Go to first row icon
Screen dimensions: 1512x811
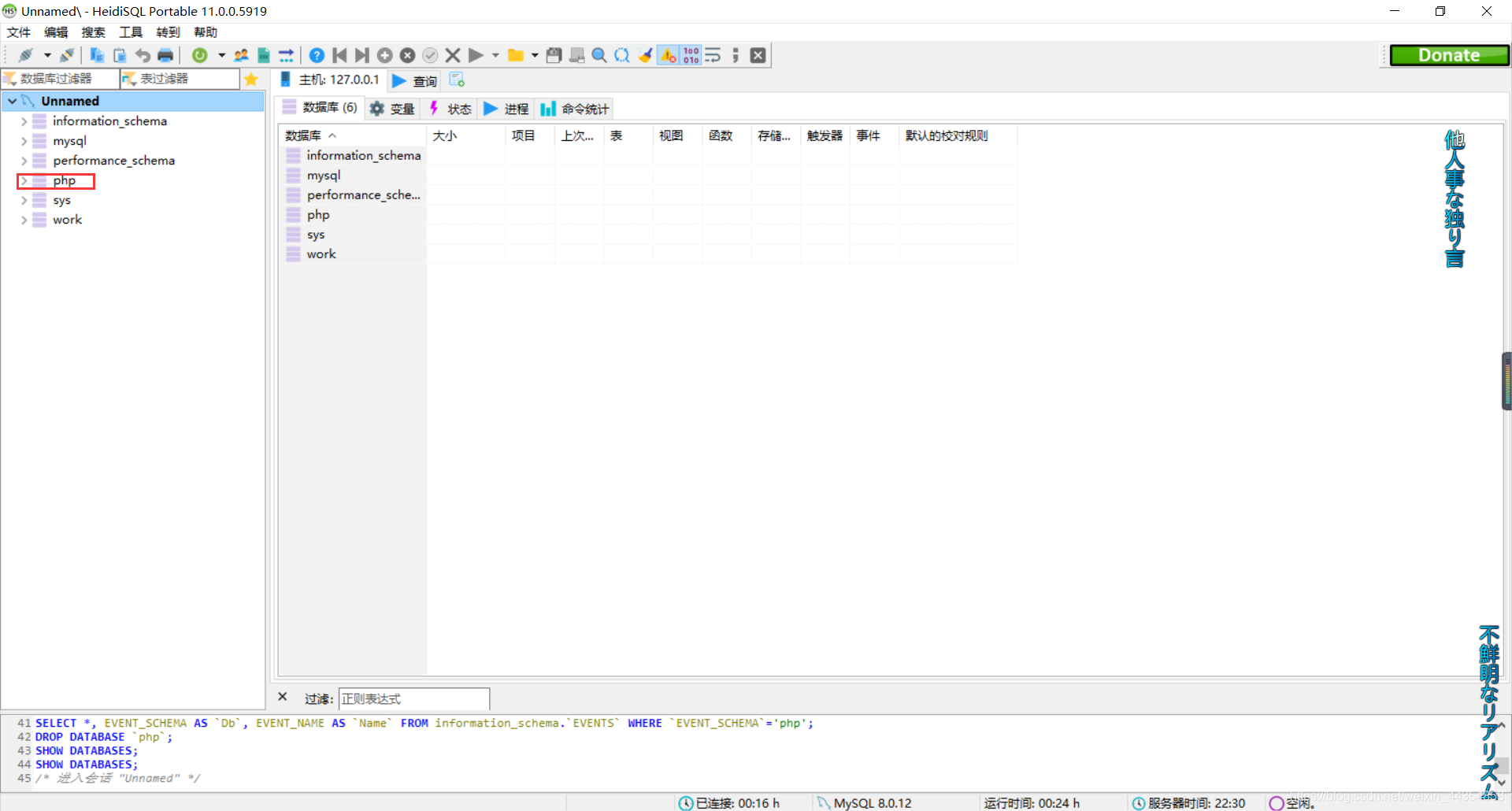tap(339, 55)
